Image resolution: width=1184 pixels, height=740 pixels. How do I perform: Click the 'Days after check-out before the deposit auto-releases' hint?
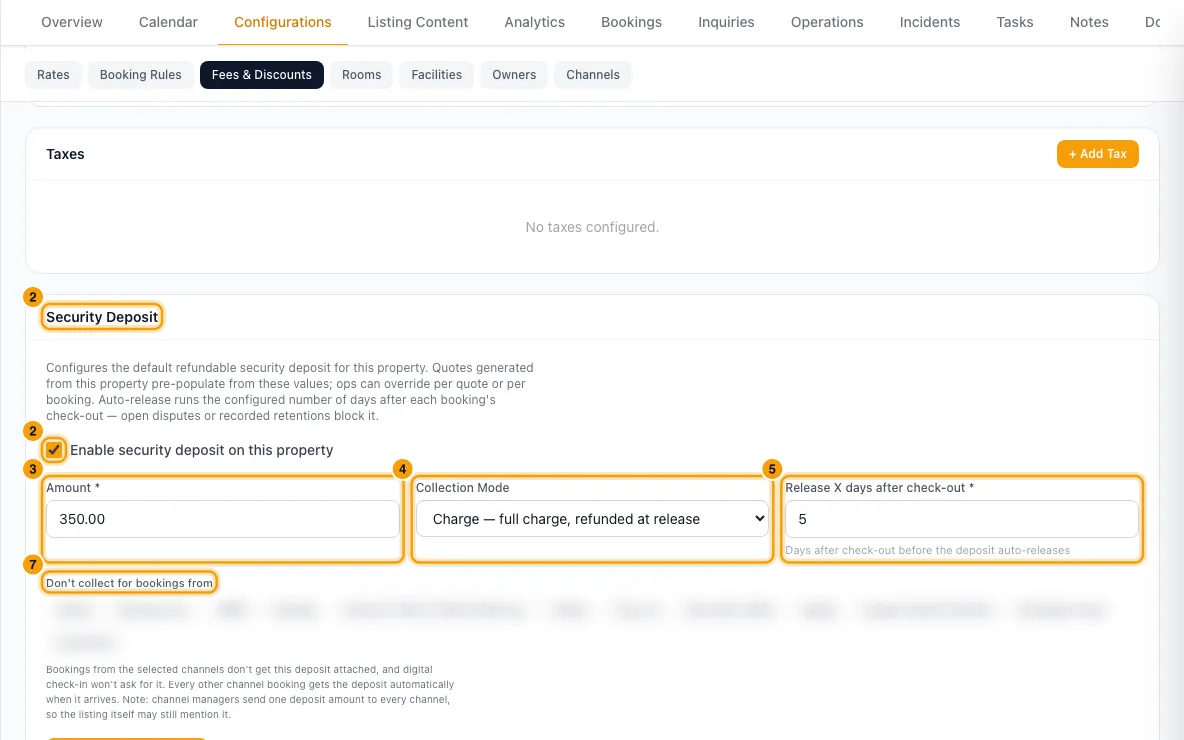927,550
